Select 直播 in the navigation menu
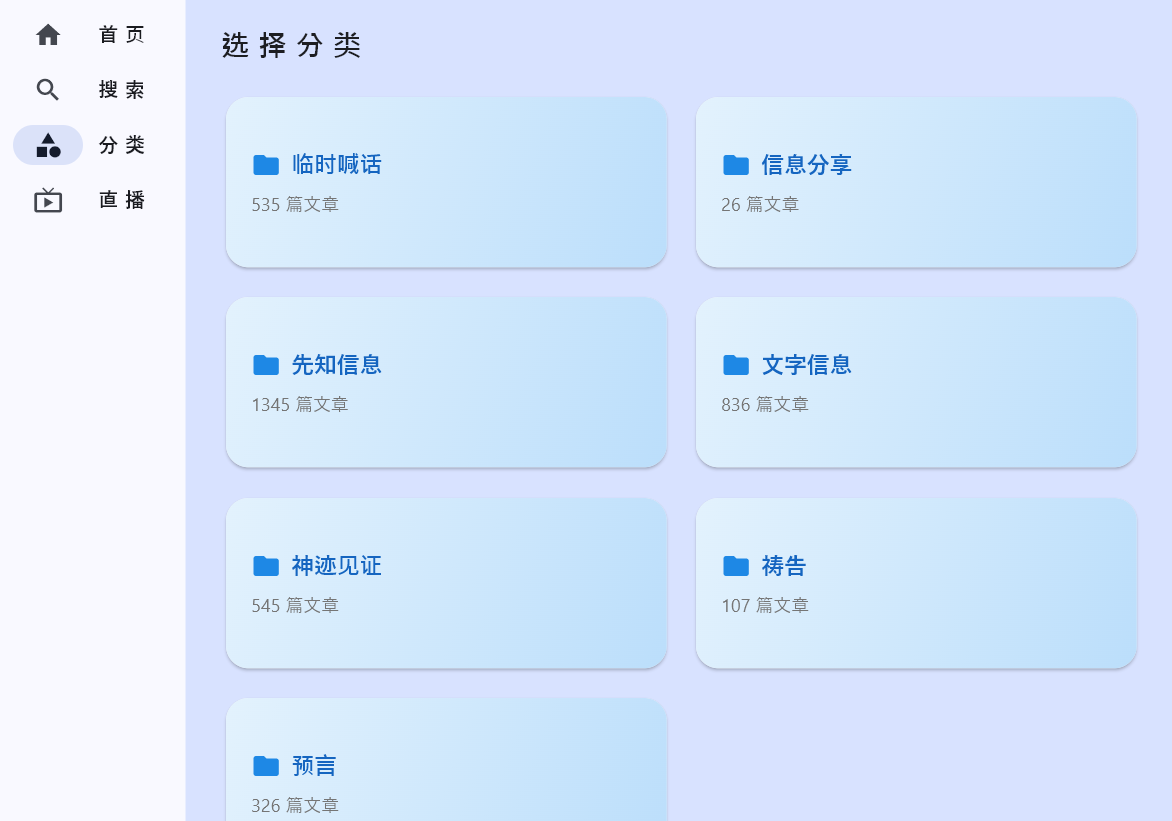The height and width of the screenshot is (821, 1172). point(122,200)
